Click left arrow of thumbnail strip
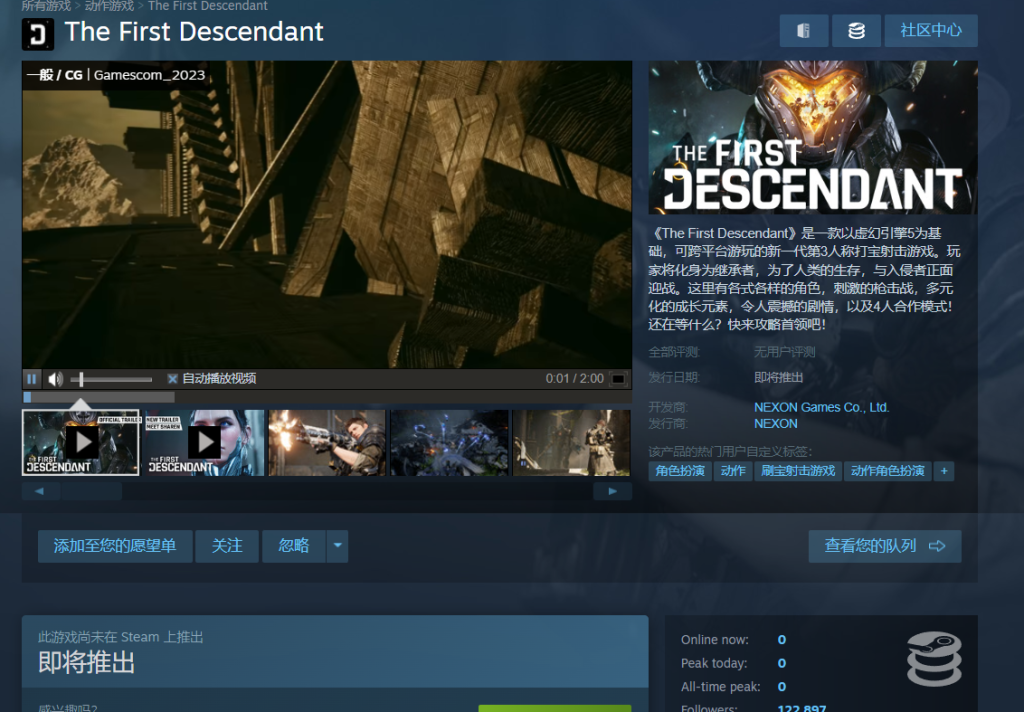Screen dimensions: 1024x712 click(39, 491)
